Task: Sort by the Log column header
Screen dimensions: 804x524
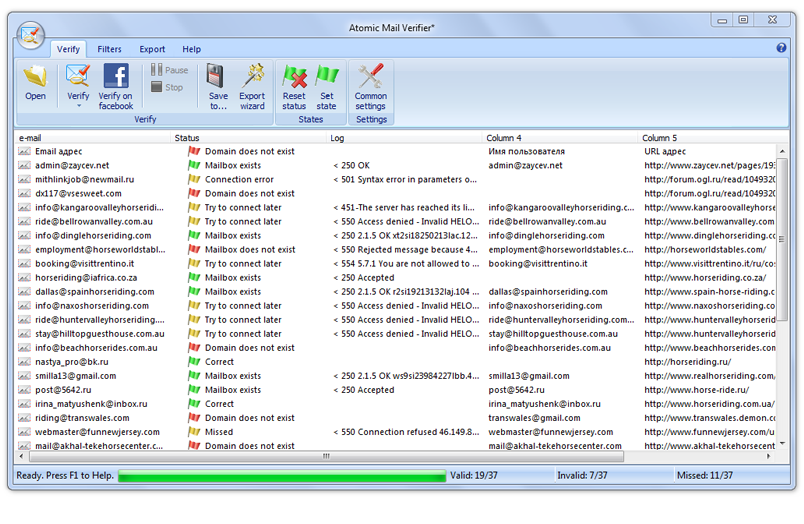Action: (x=405, y=138)
